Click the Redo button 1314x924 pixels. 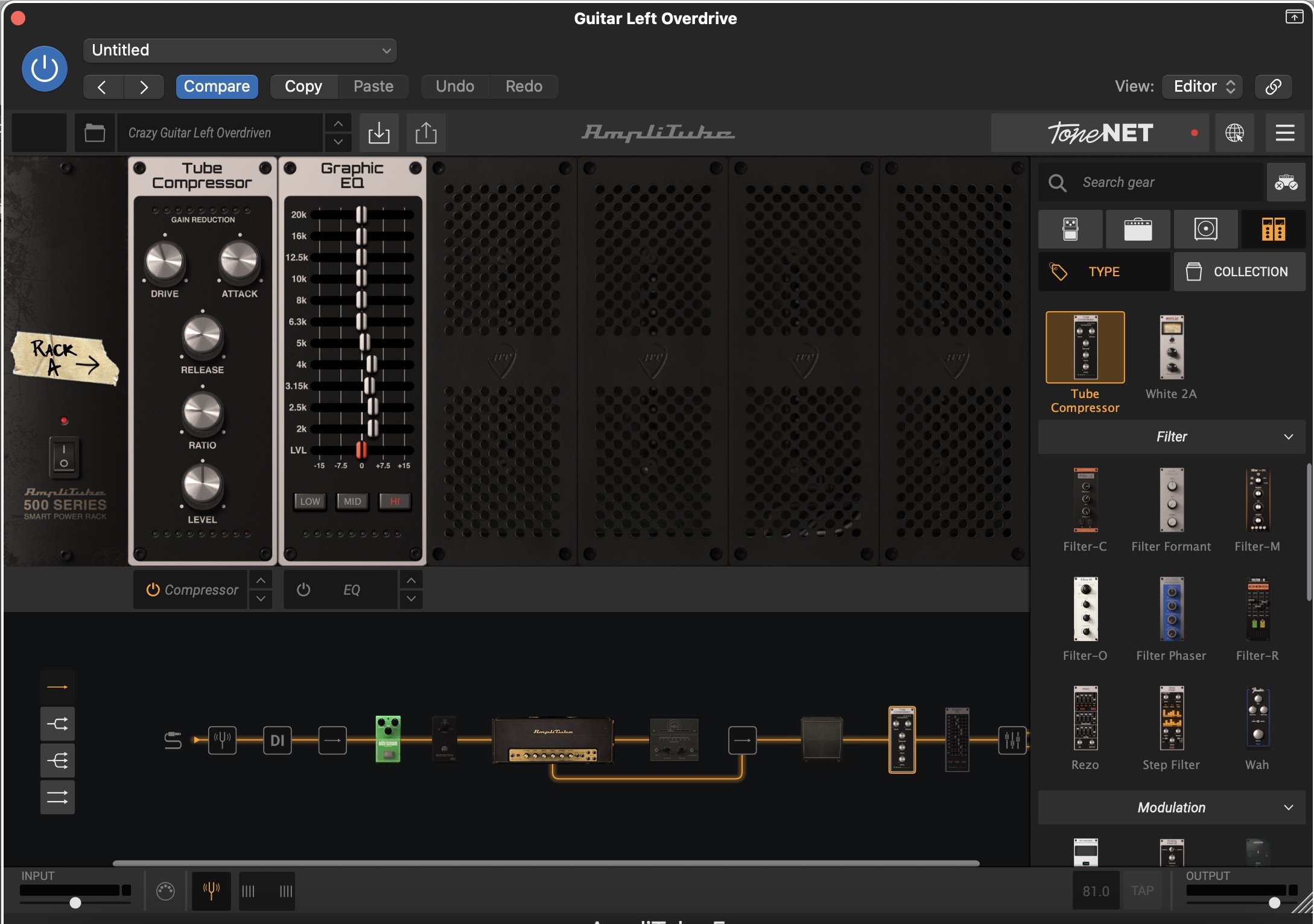[x=524, y=87]
